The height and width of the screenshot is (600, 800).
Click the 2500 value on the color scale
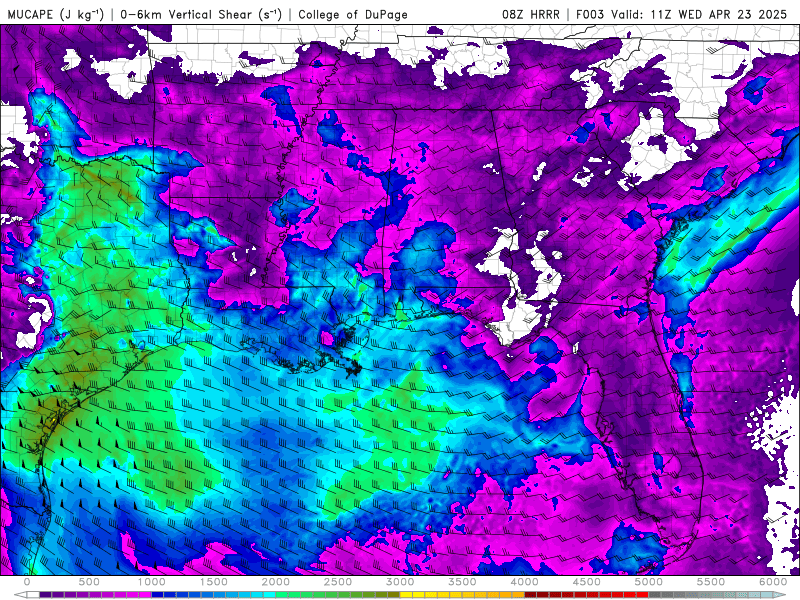[338, 582]
